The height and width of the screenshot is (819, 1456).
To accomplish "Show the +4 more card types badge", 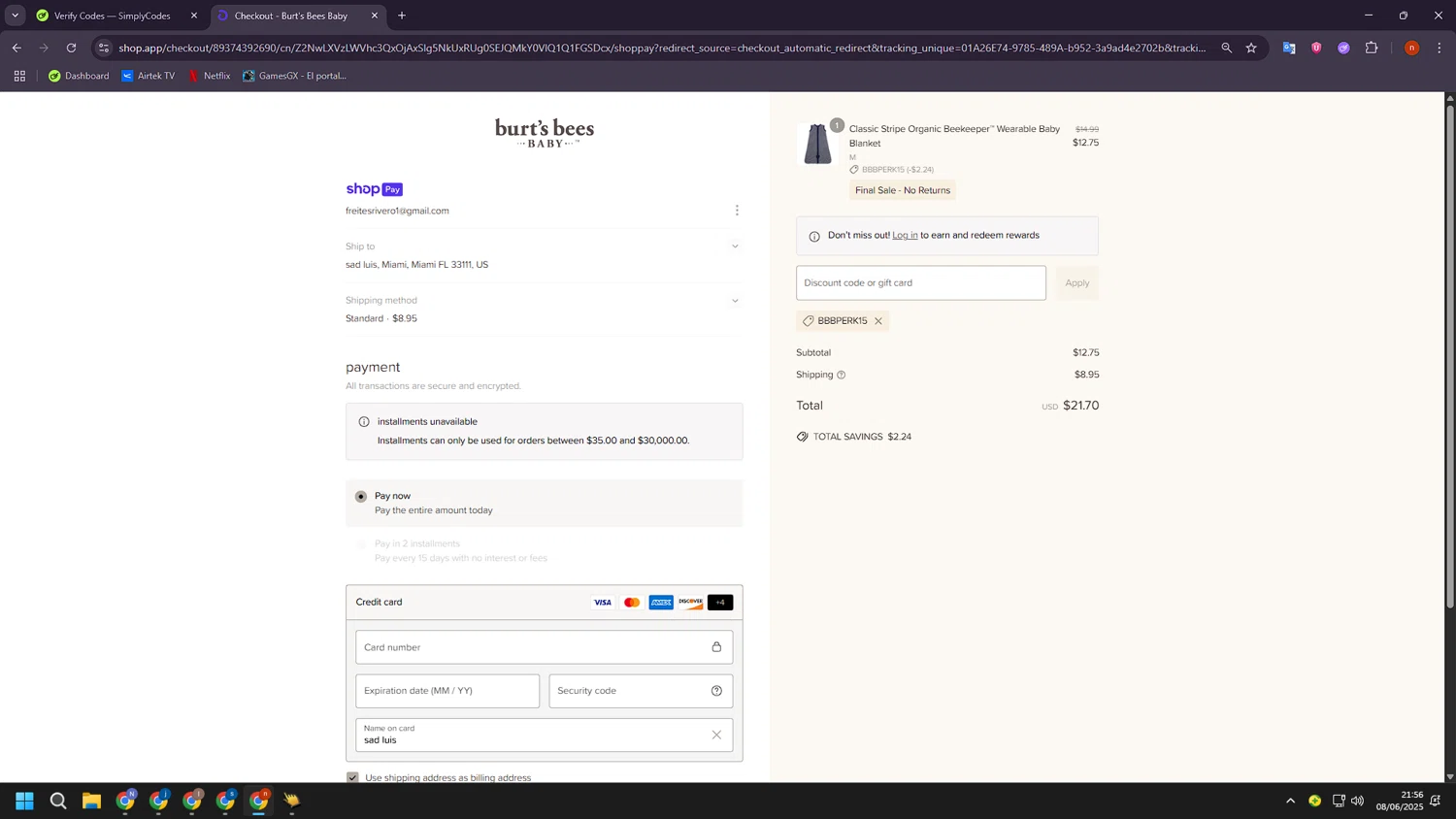I will 720,603.
